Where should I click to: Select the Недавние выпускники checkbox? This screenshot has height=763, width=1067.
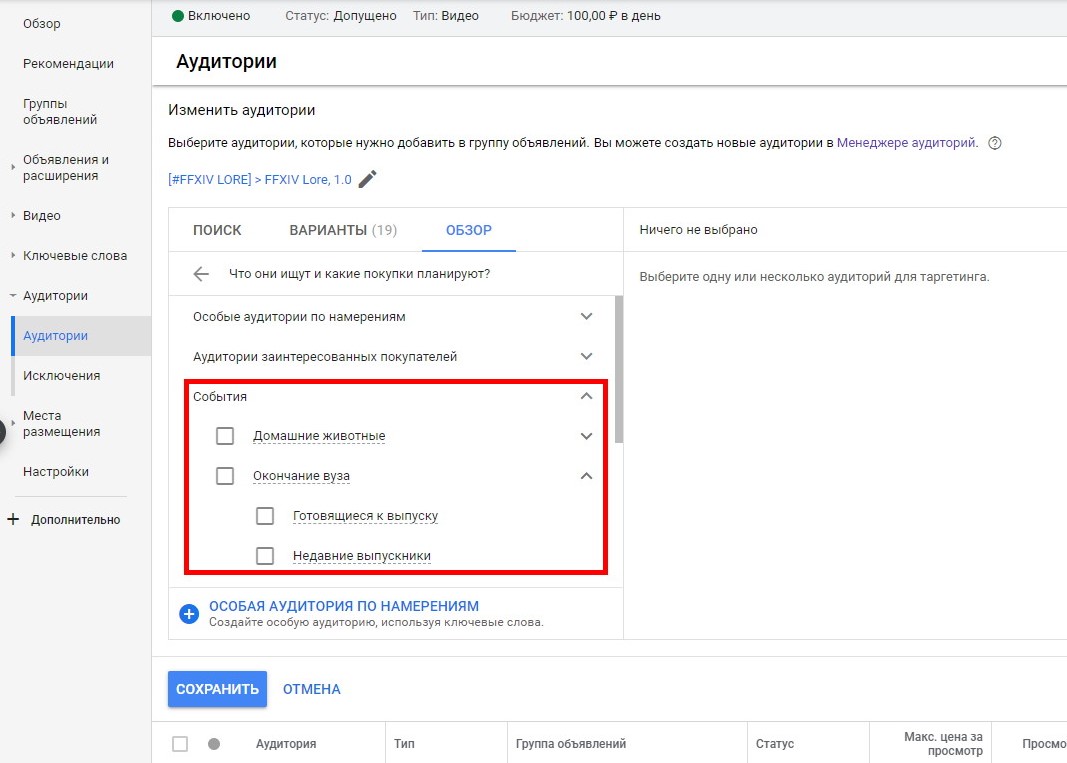tap(265, 556)
